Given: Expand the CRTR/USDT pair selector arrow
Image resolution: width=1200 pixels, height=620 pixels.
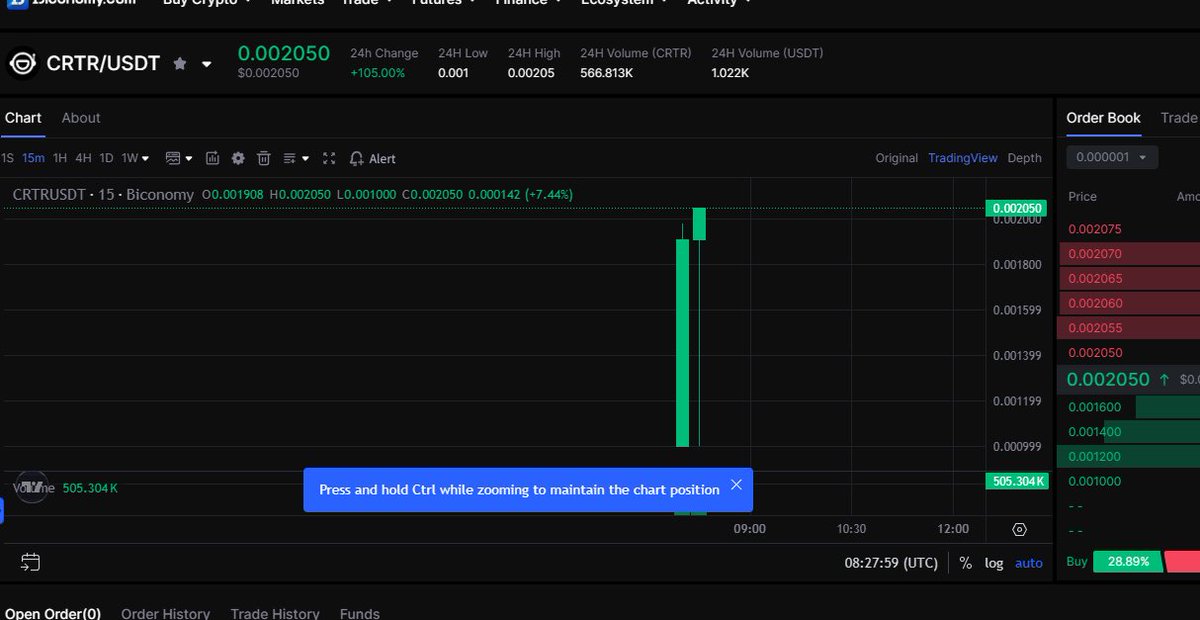Looking at the screenshot, I should tap(207, 64).
